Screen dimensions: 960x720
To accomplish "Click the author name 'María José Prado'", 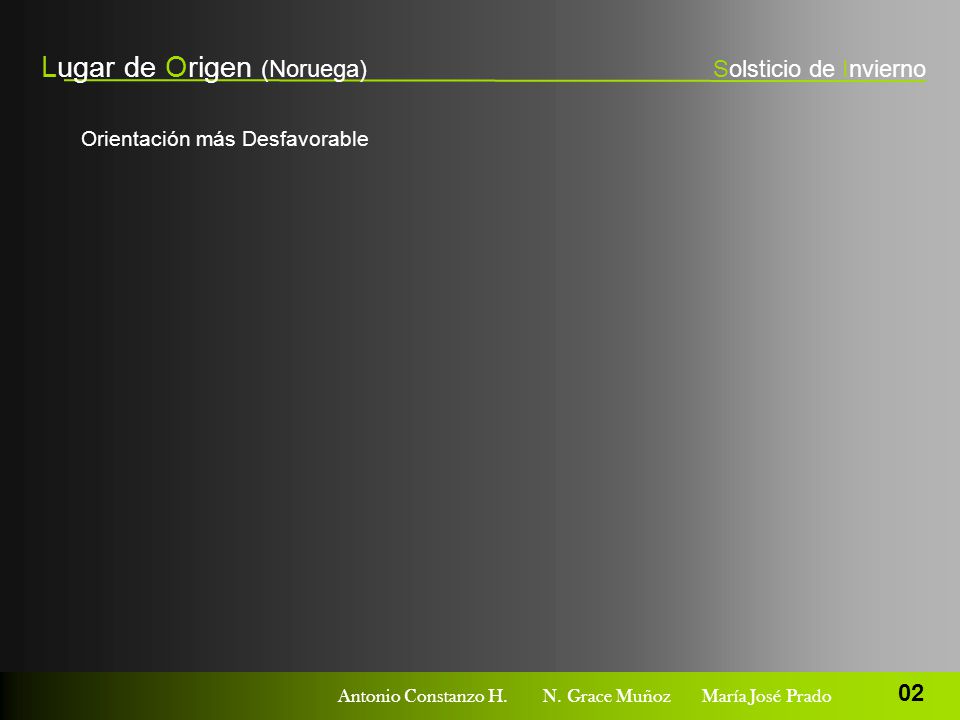I will point(766,696).
